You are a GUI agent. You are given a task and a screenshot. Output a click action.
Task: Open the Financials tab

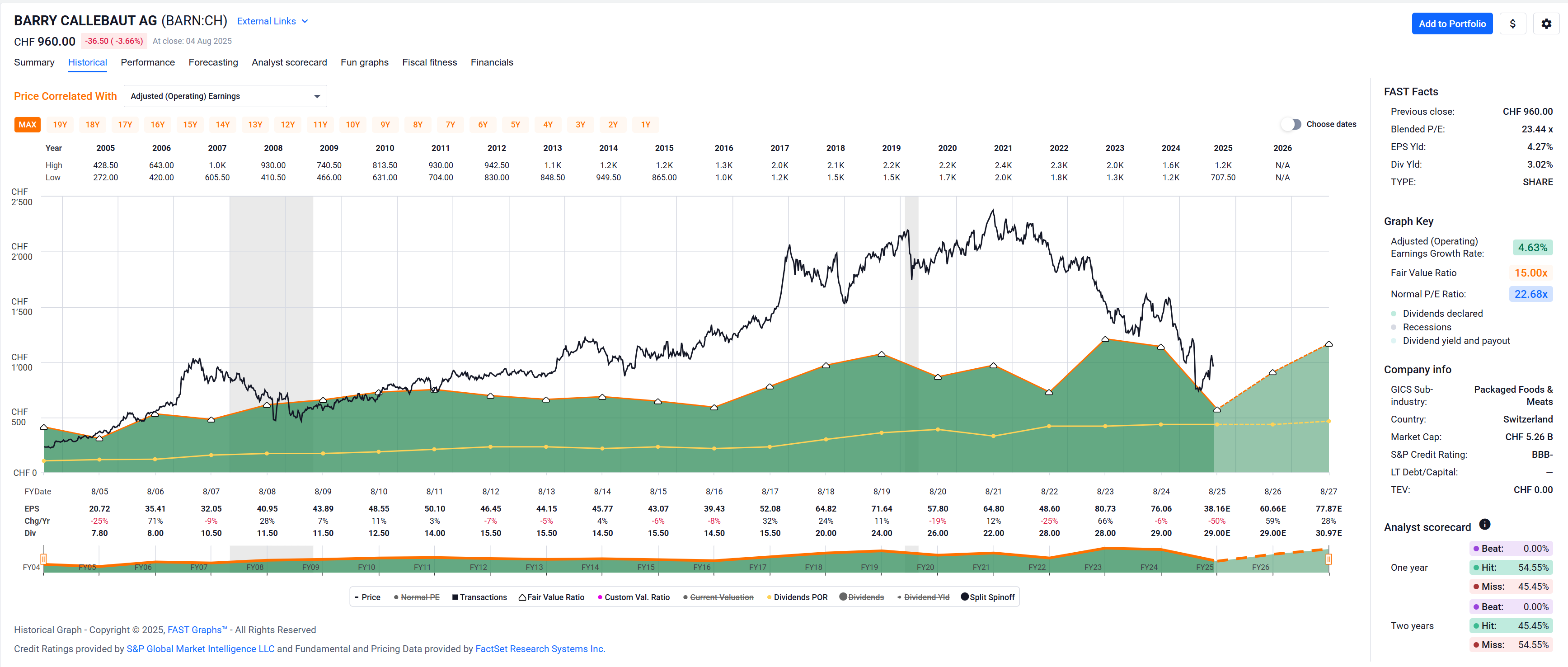[492, 62]
